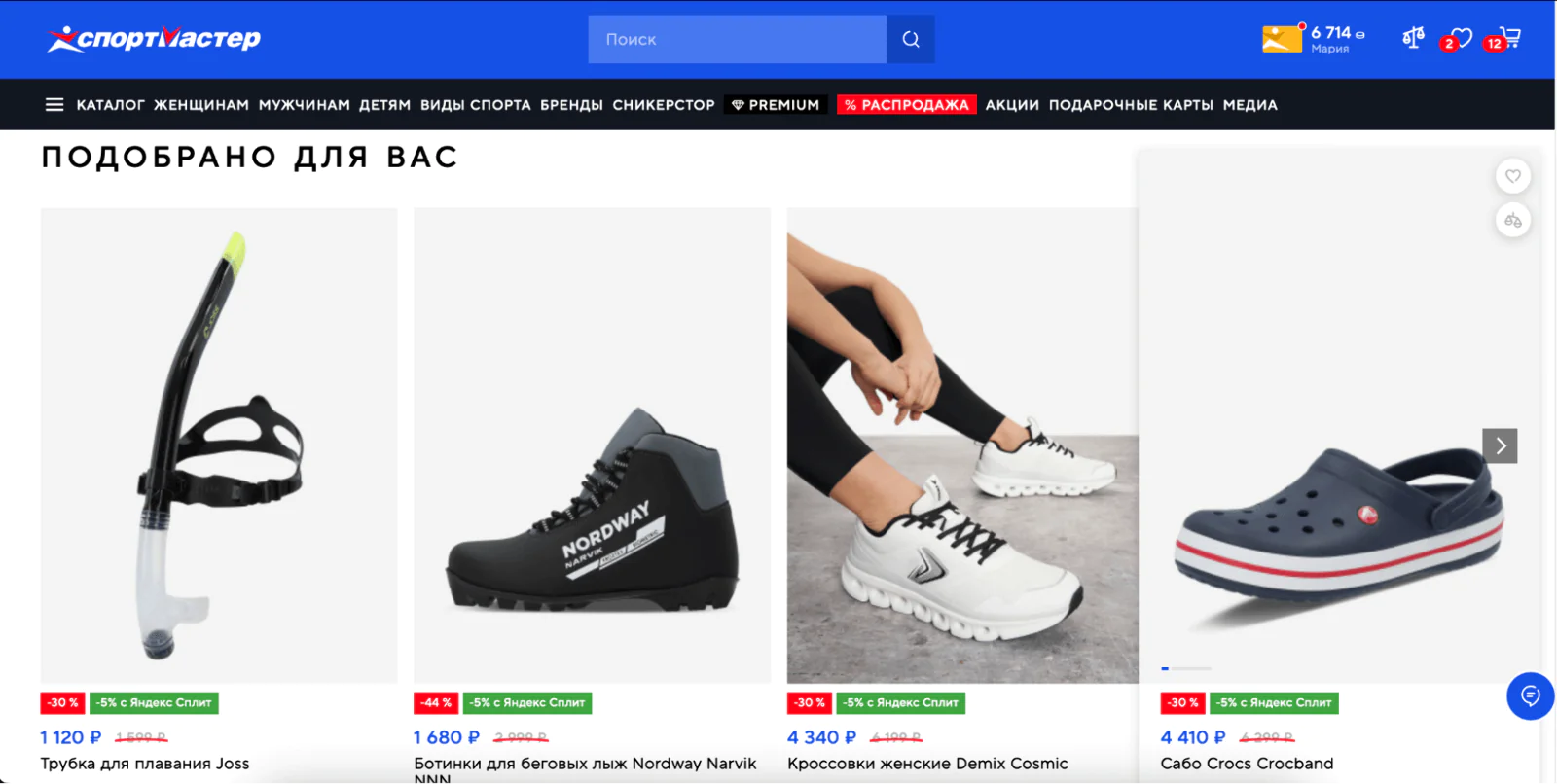Open the ЖЕНЩИНАМ menu
1557x784 pixels.
(x=201, y=104)
